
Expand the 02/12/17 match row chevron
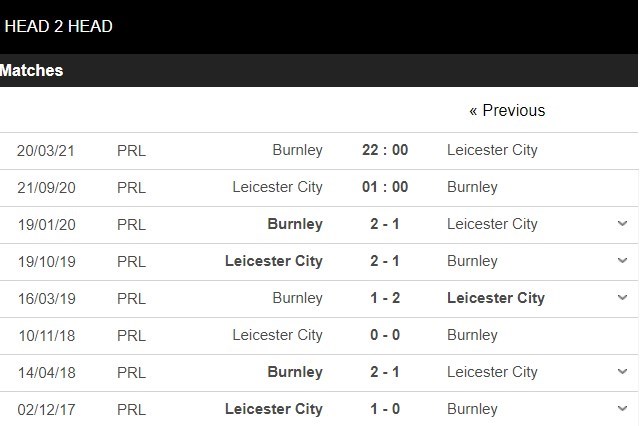click(622, 409)
